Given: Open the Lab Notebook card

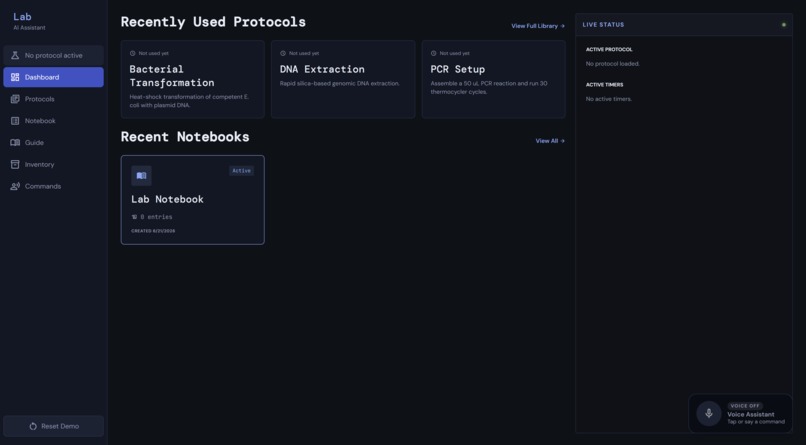Looking at the screenshot, I should point(193,200).
